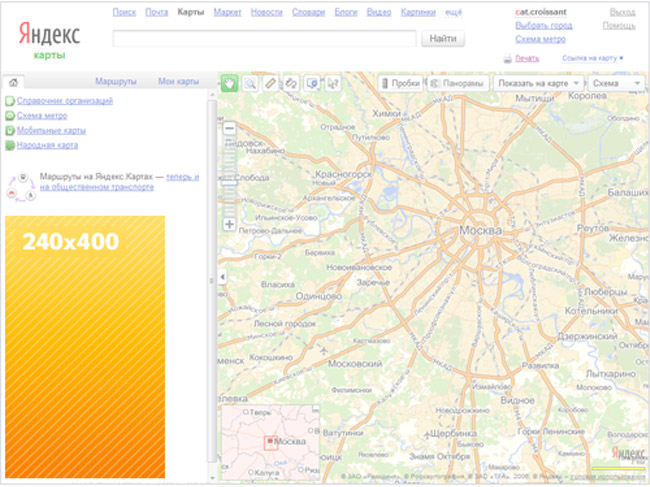Open Схема метро link in header

(x=540, y=39)
